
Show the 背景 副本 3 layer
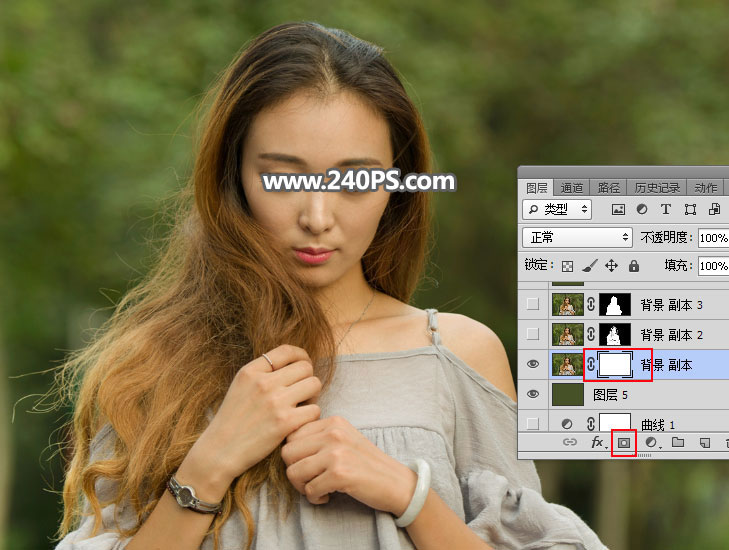pyautogui.click(x=533, y=304)
